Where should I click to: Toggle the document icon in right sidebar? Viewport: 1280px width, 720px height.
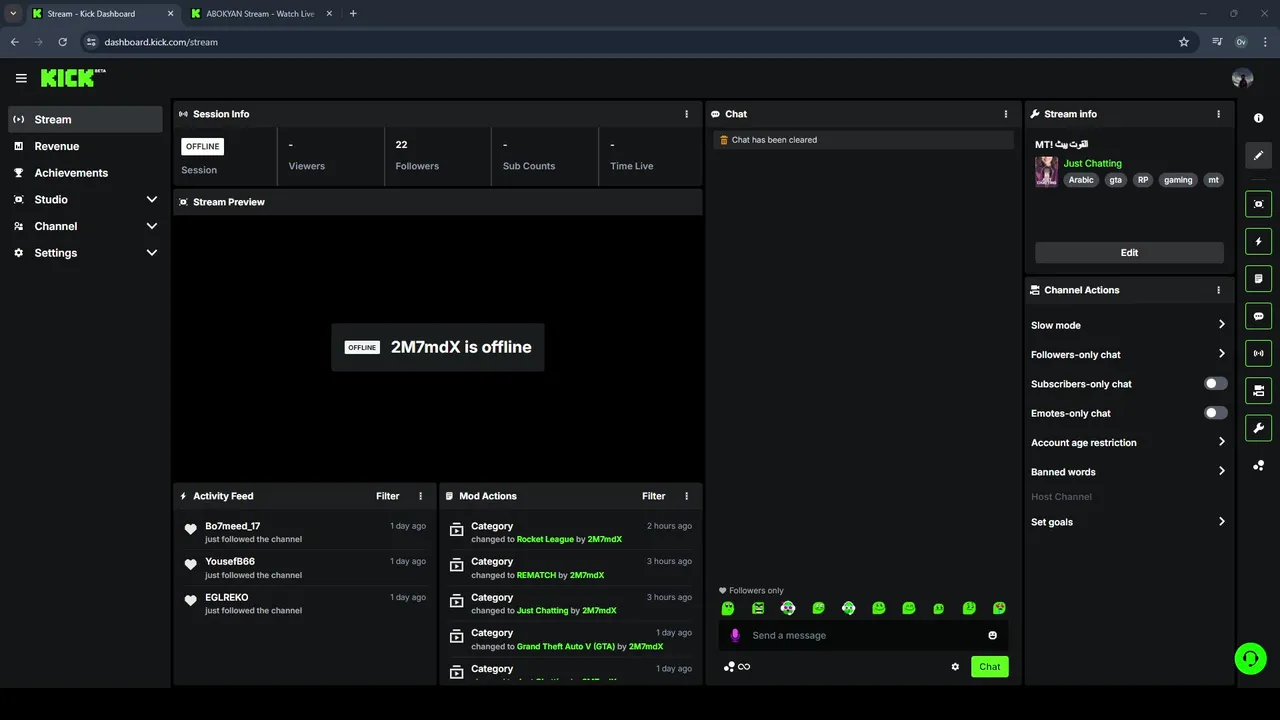point(1258,278)
